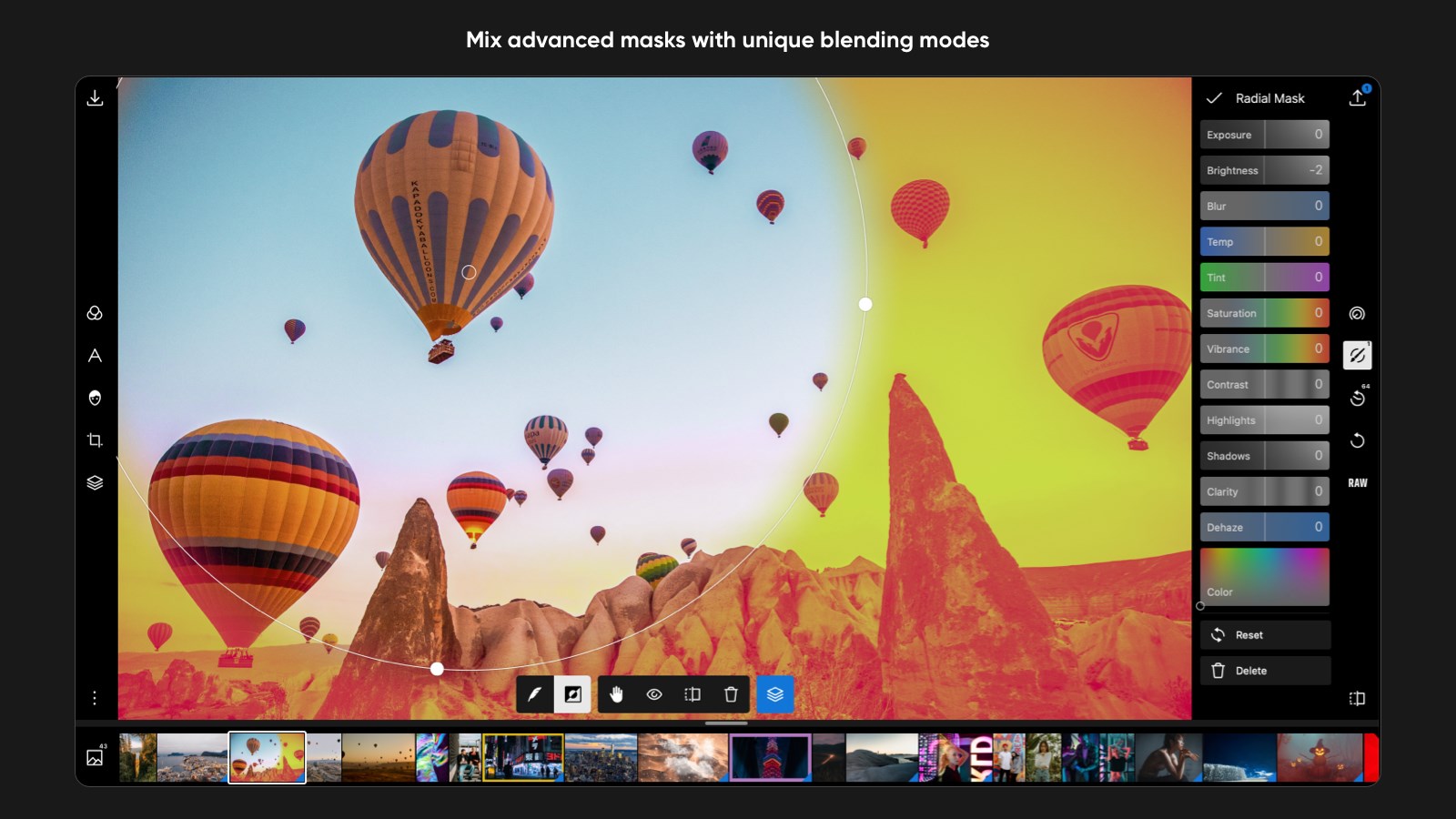Image resolution: width=1456 pixels, height=819 pixels.
Task: Select the Crop tool in left sidebar
Action: 94,440
